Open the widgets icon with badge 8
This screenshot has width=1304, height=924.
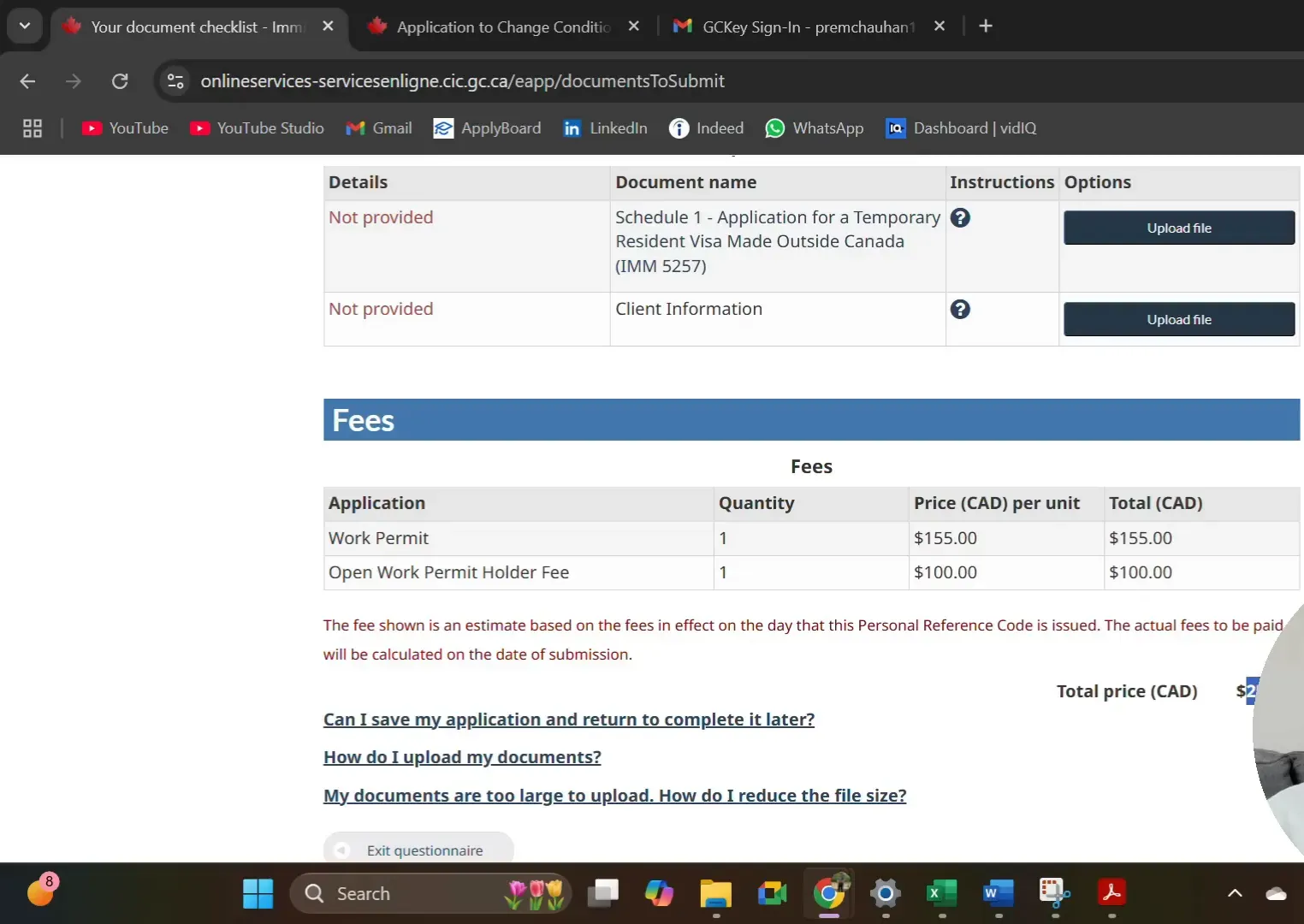tap(40, 892)
